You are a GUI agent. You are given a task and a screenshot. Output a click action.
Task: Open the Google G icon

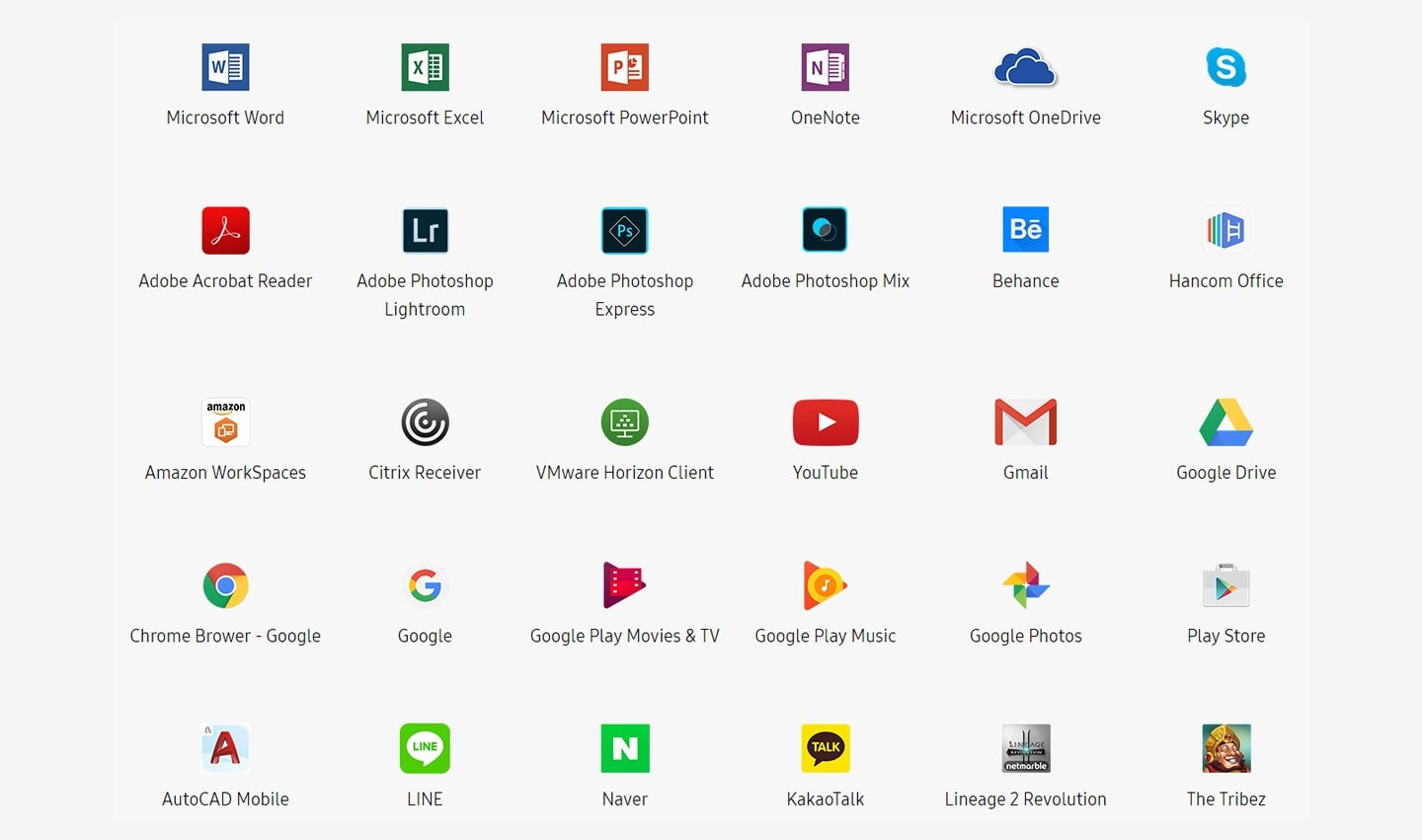pyautogui.click(x=425, y=585)
